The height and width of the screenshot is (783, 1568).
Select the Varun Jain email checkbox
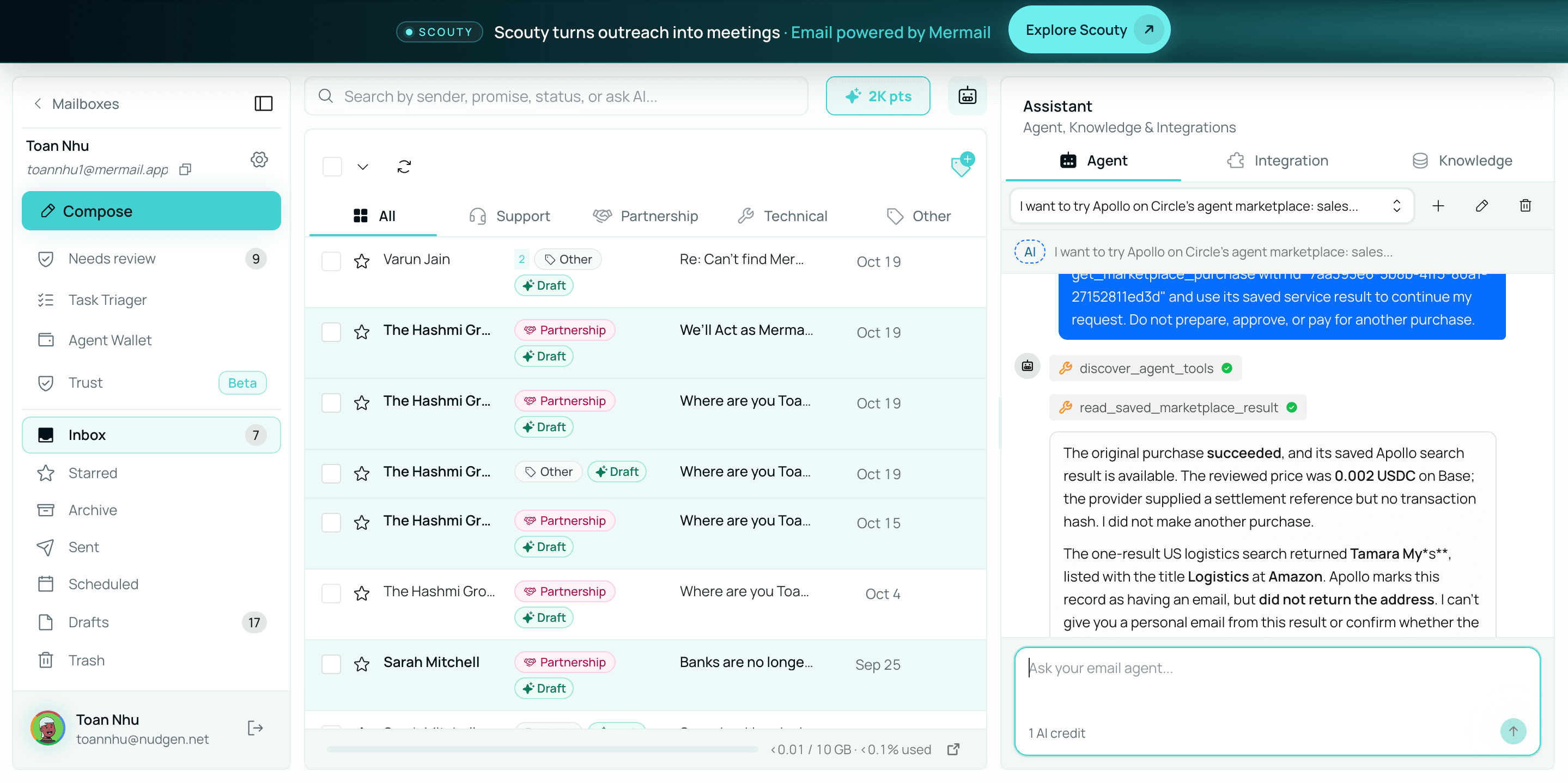click(331, 261)
